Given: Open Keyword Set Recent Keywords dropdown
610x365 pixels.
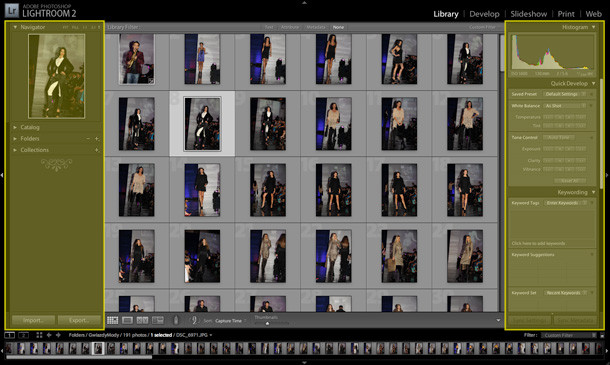Looking at the screenshot, I should tap(566, 293).
